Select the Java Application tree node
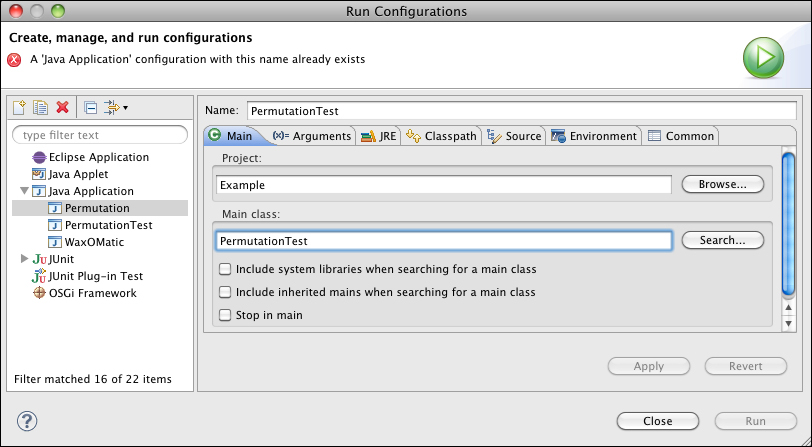Image resolution: width=812 pixels, height=447 pixels. pyautogui.click(x=83, y=191)
